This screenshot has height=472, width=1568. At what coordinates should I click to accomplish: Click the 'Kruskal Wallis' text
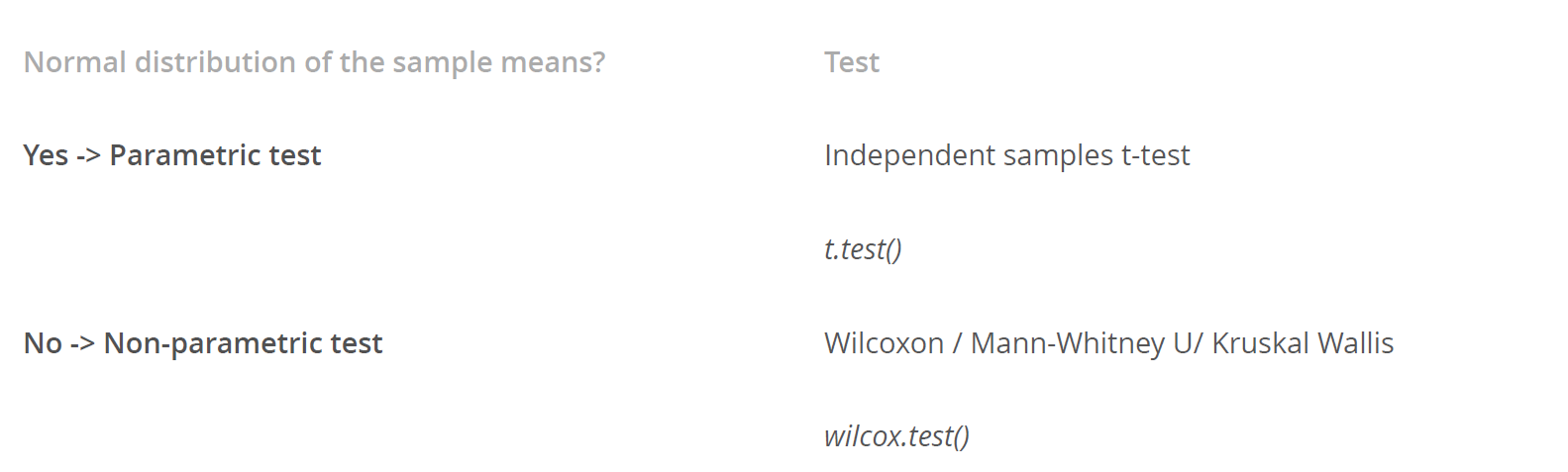(x=1303, y=343)
